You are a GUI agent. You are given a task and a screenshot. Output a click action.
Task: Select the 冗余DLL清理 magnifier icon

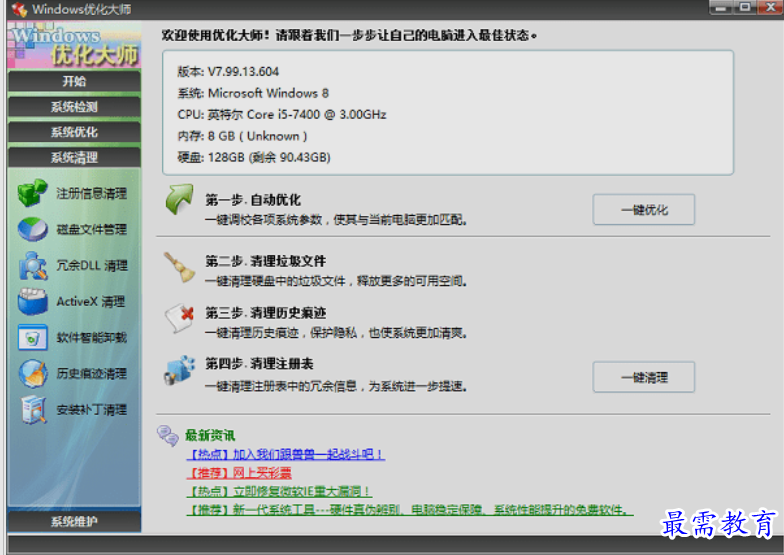pos(32,266)
